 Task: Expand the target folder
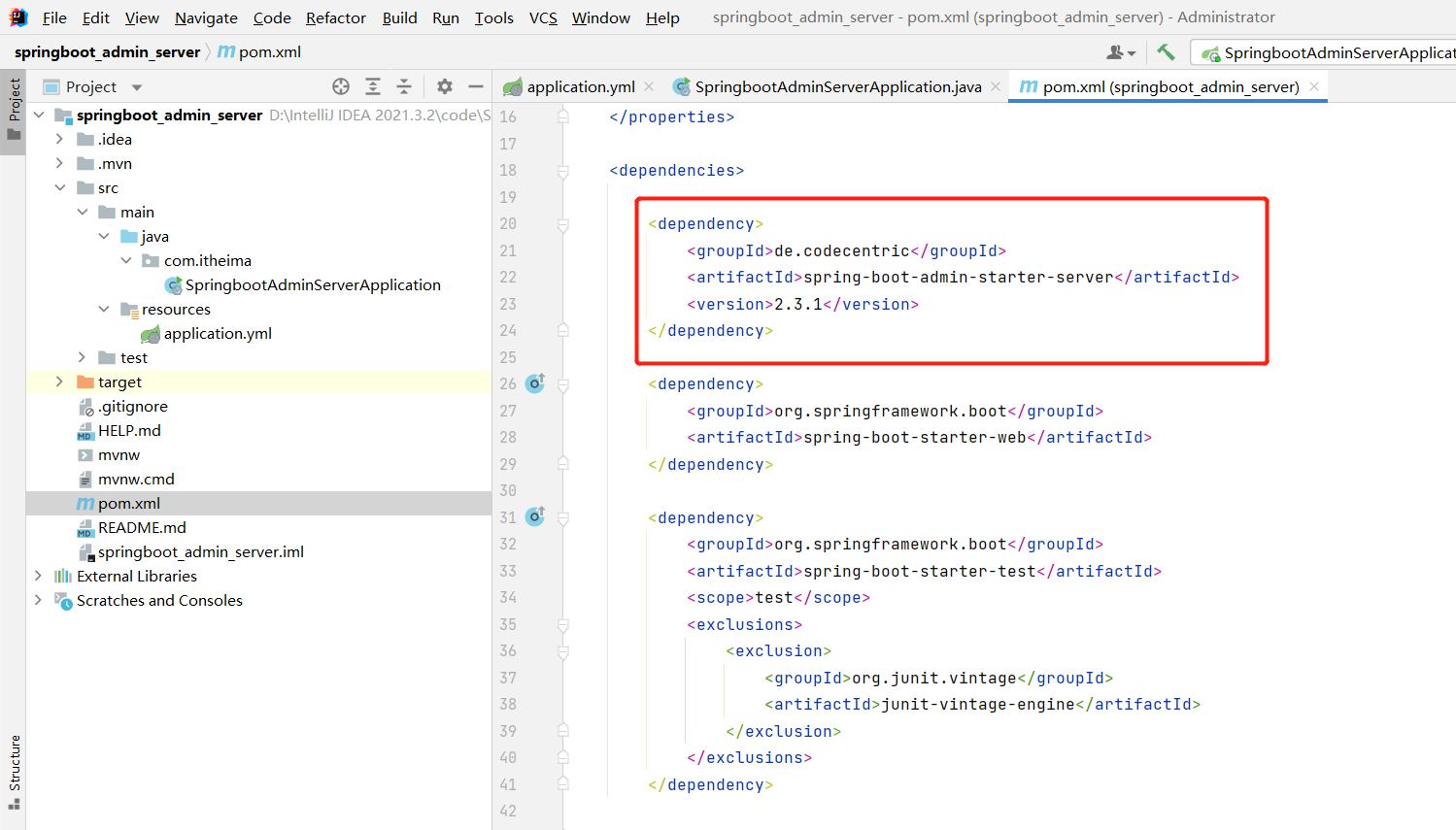pos(60,382)
